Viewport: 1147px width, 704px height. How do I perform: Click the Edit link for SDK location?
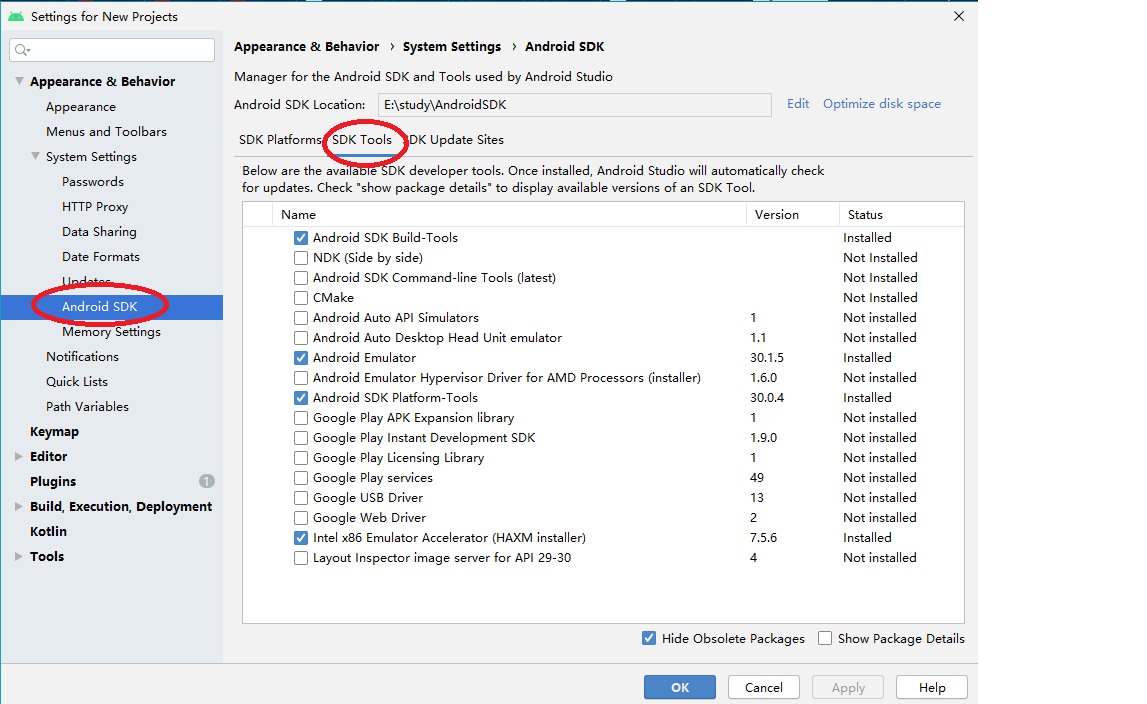click(x=798, y=104)
